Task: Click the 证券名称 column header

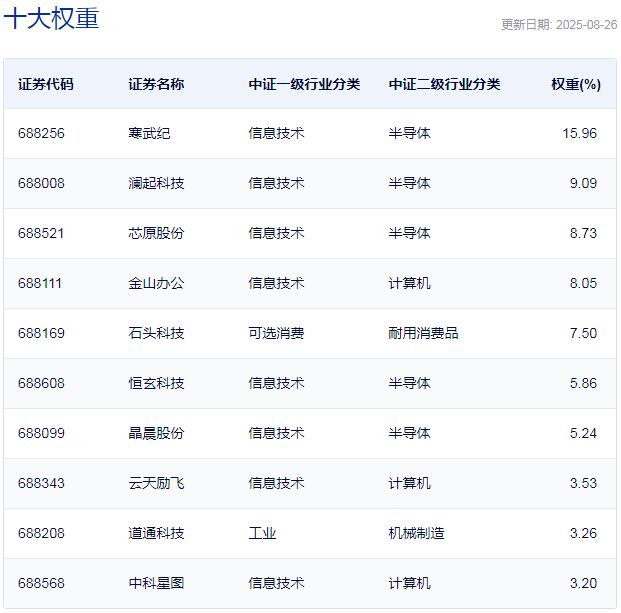Action: pos(156,84)
